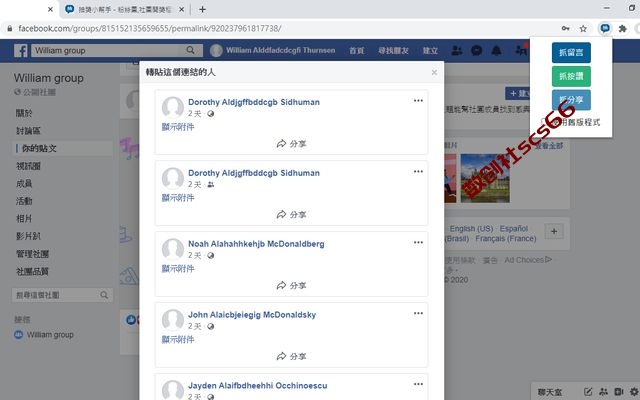Open options for Noah McDonaldberg post
This screenshot has width=640, height=400.
point(418,242)
